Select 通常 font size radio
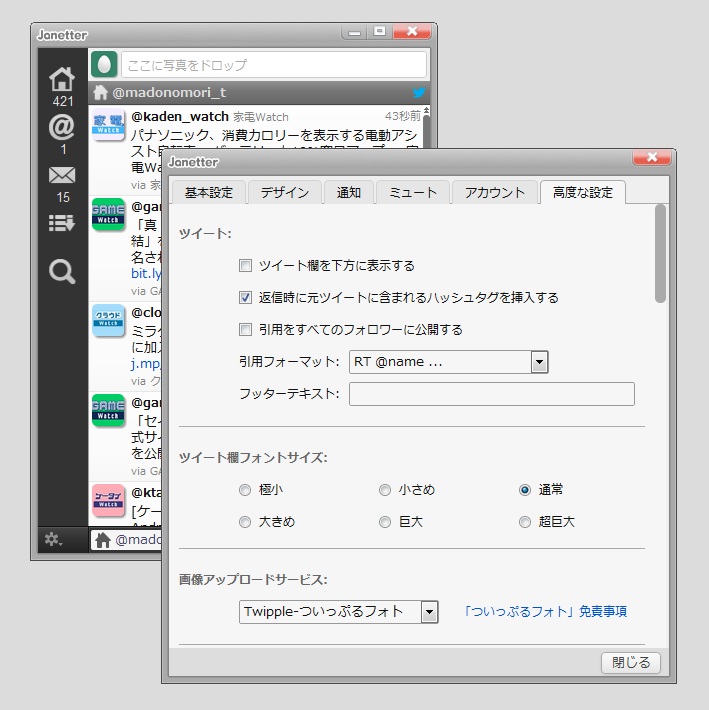The image size is (709, 710). 525,490
